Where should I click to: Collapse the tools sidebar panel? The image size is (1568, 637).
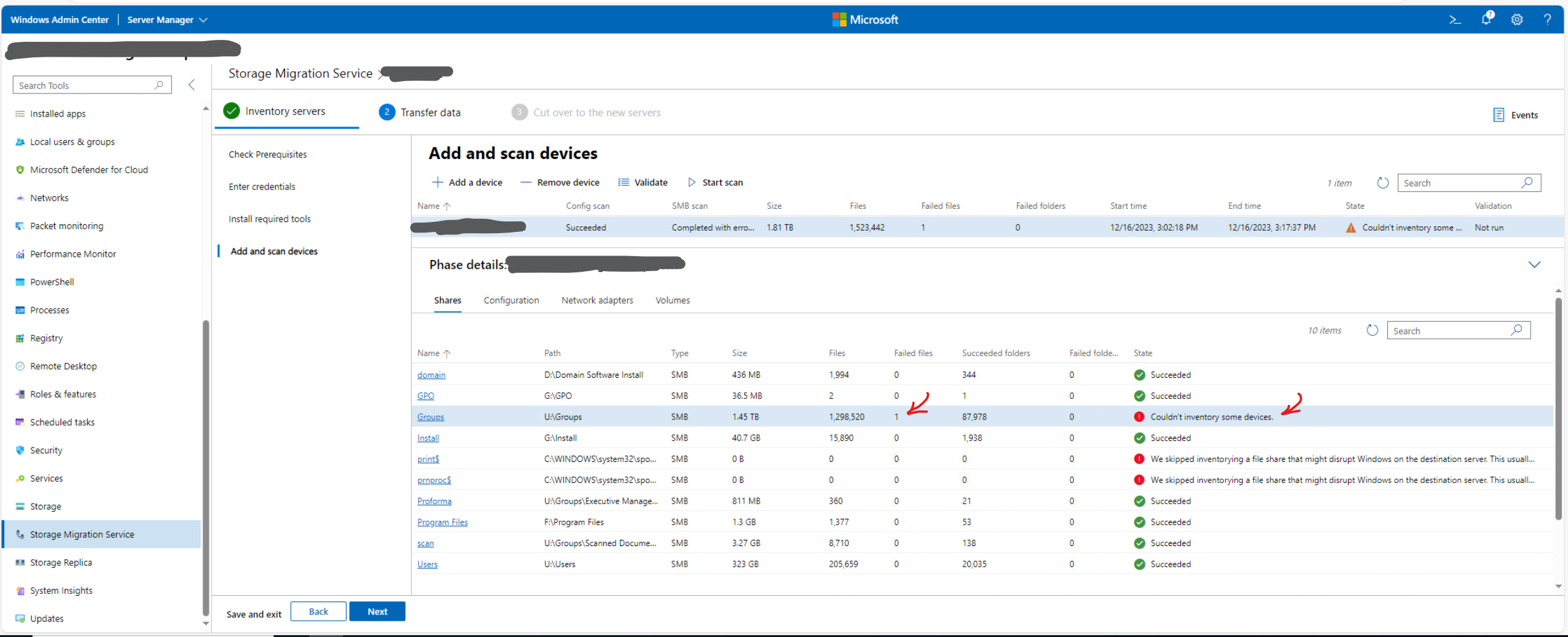(x=192, y=85)
